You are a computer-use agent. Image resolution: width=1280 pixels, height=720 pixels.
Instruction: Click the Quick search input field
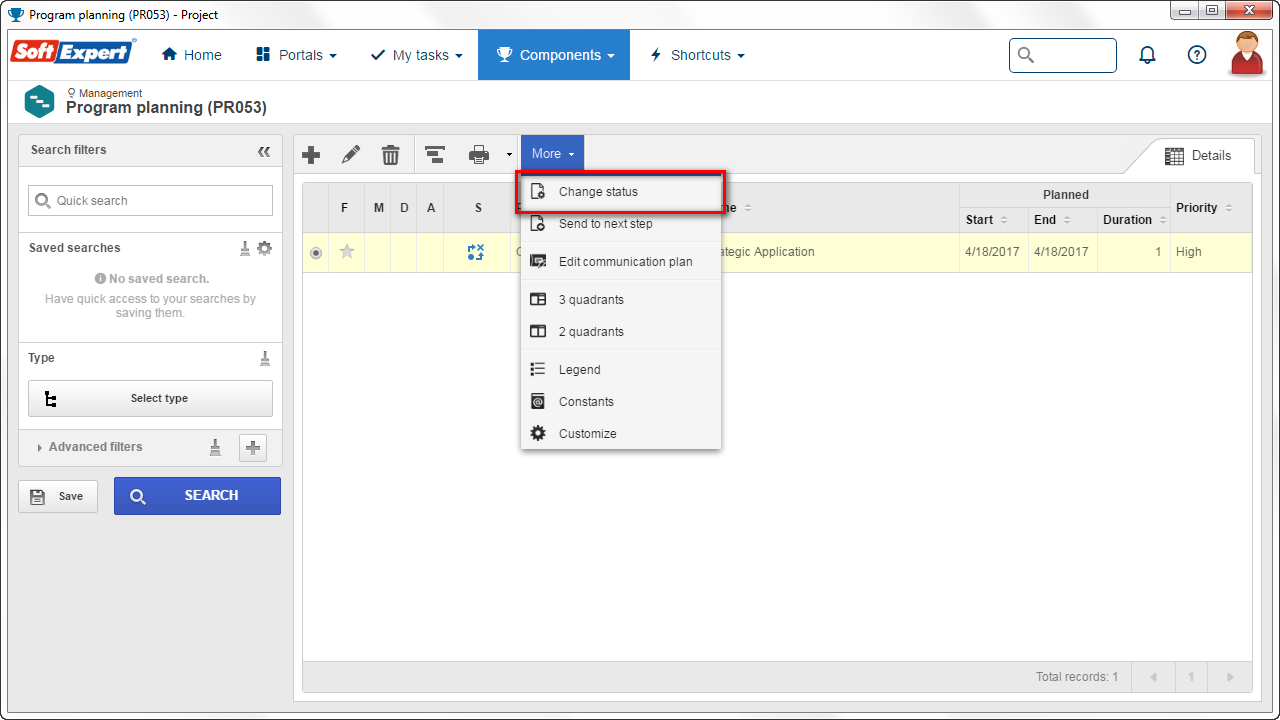(150, 201)
